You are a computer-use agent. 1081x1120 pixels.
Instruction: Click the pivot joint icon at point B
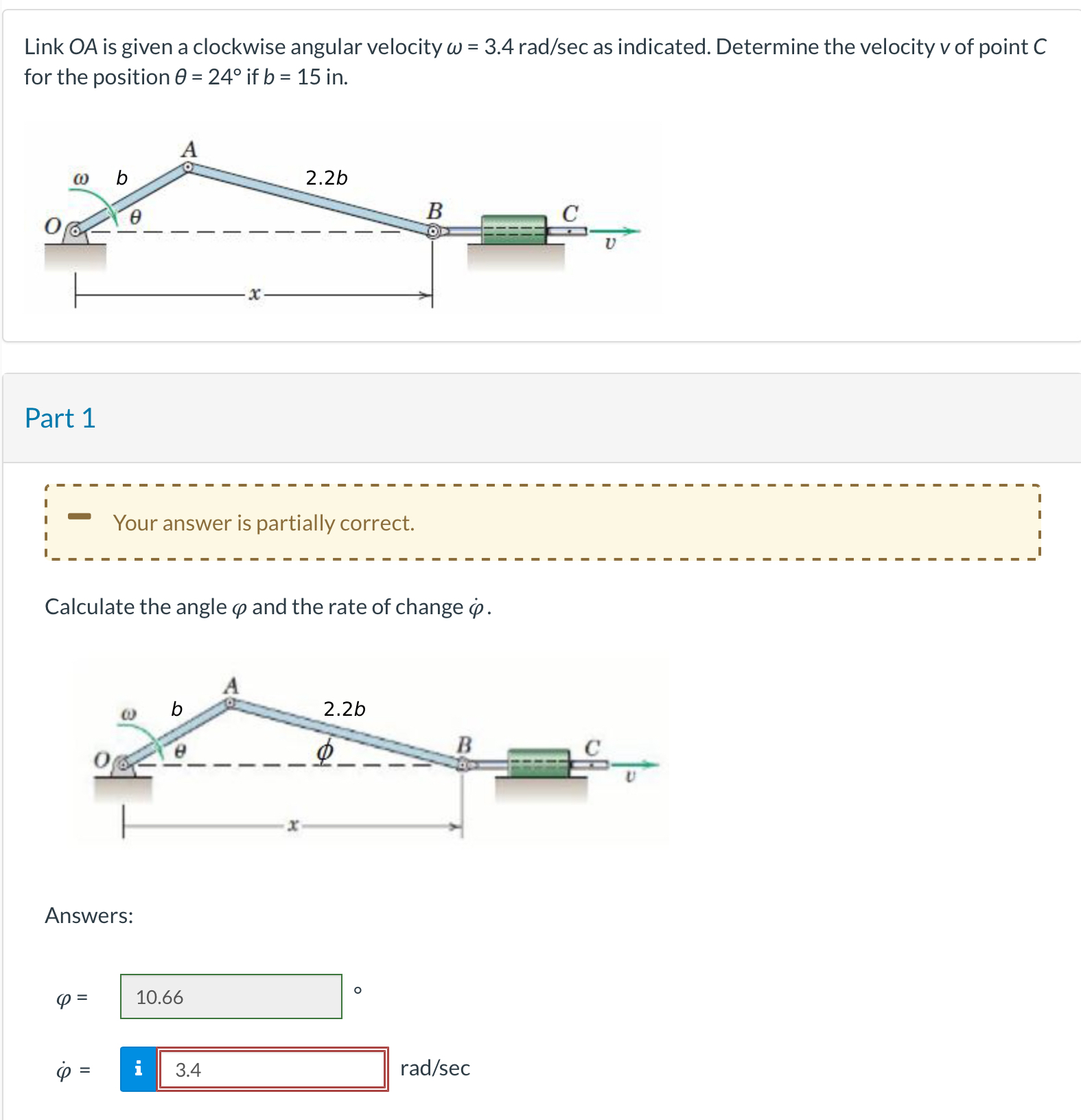pos(433,232)
